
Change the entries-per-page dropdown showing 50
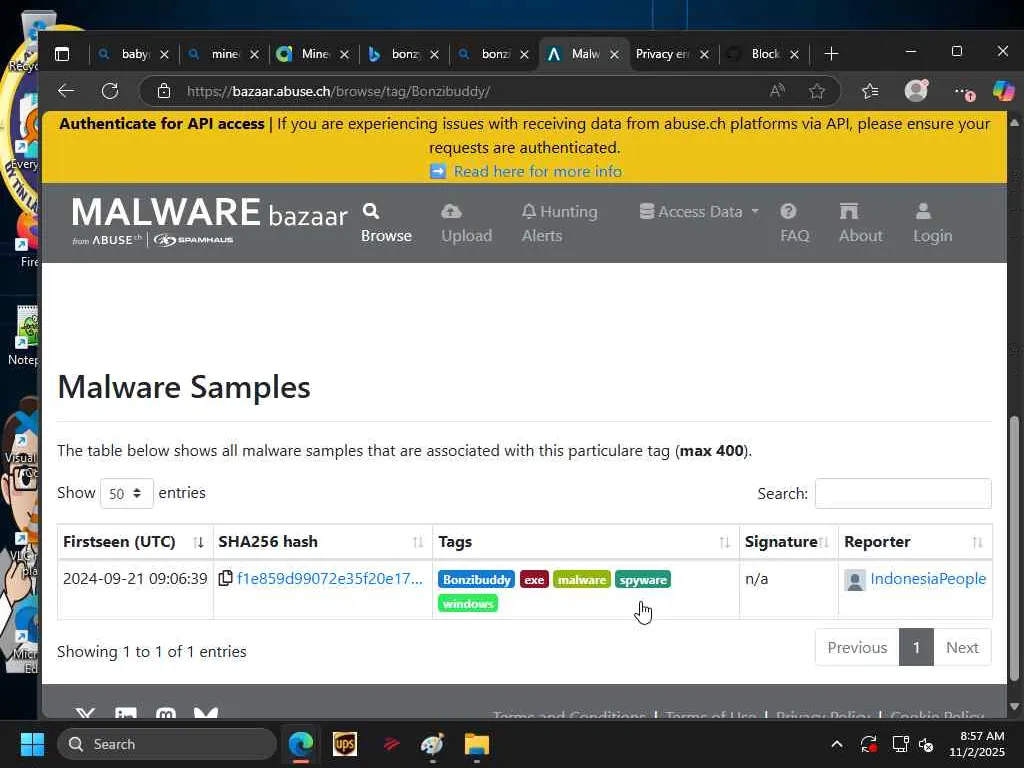point(126,493)
